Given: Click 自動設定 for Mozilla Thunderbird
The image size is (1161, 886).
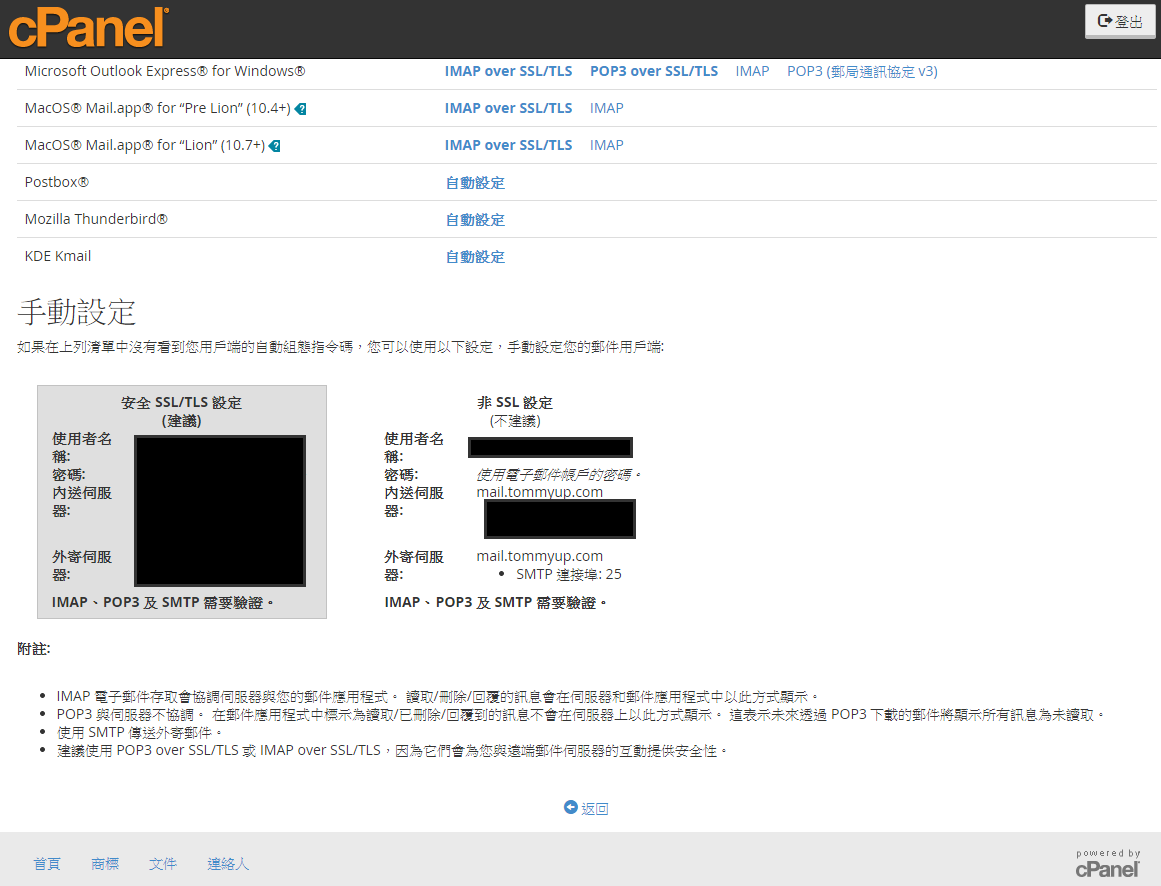Looking at the screenshot, I should tap(475, 220).
